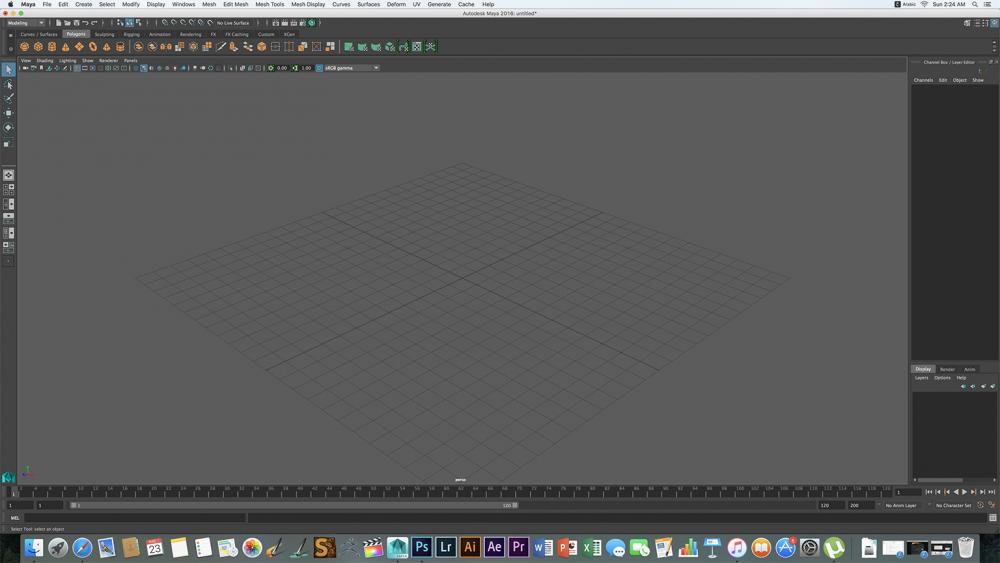Play the animation forwards
This screenshot has width=1000, height=563.
pos(964,492)
